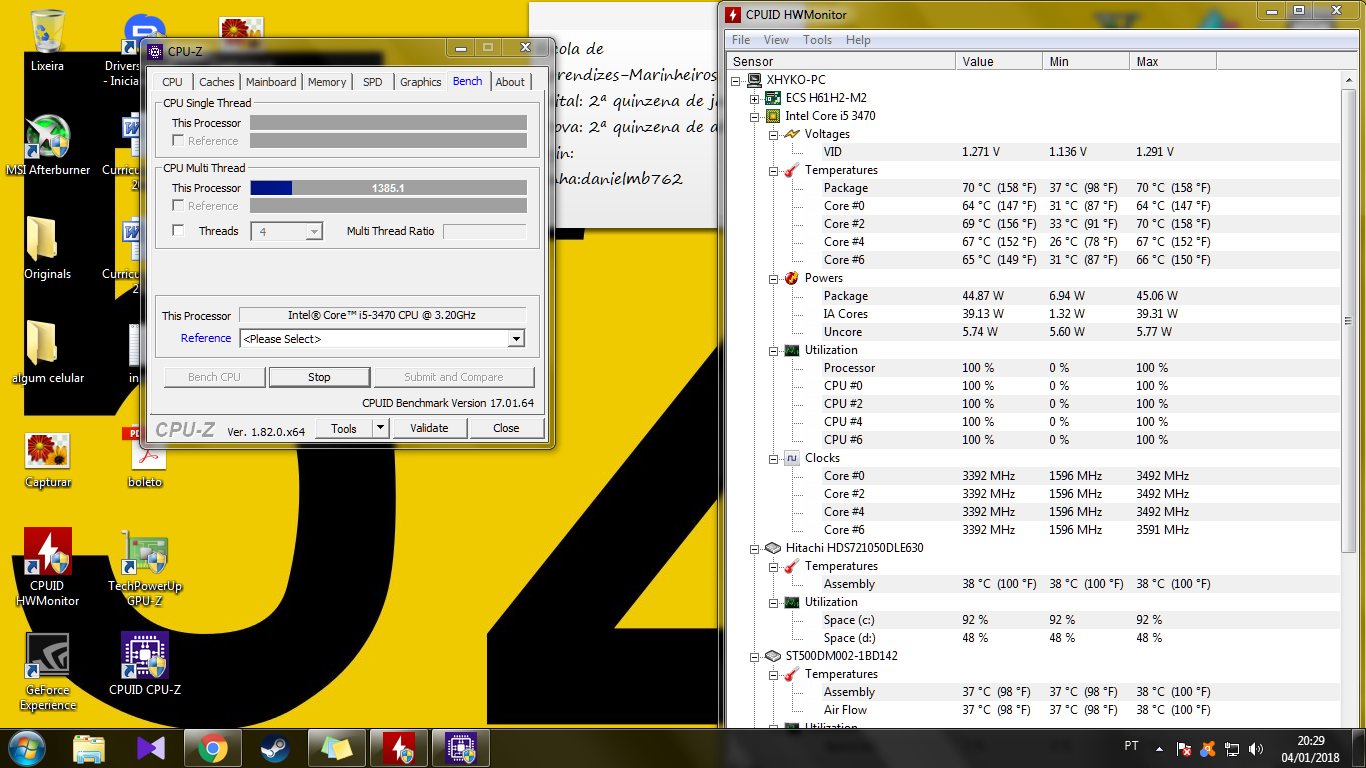Screen dimensions: 1366x768
Task: Open the File menu in HWMonitor
Action: pos(741,40)
